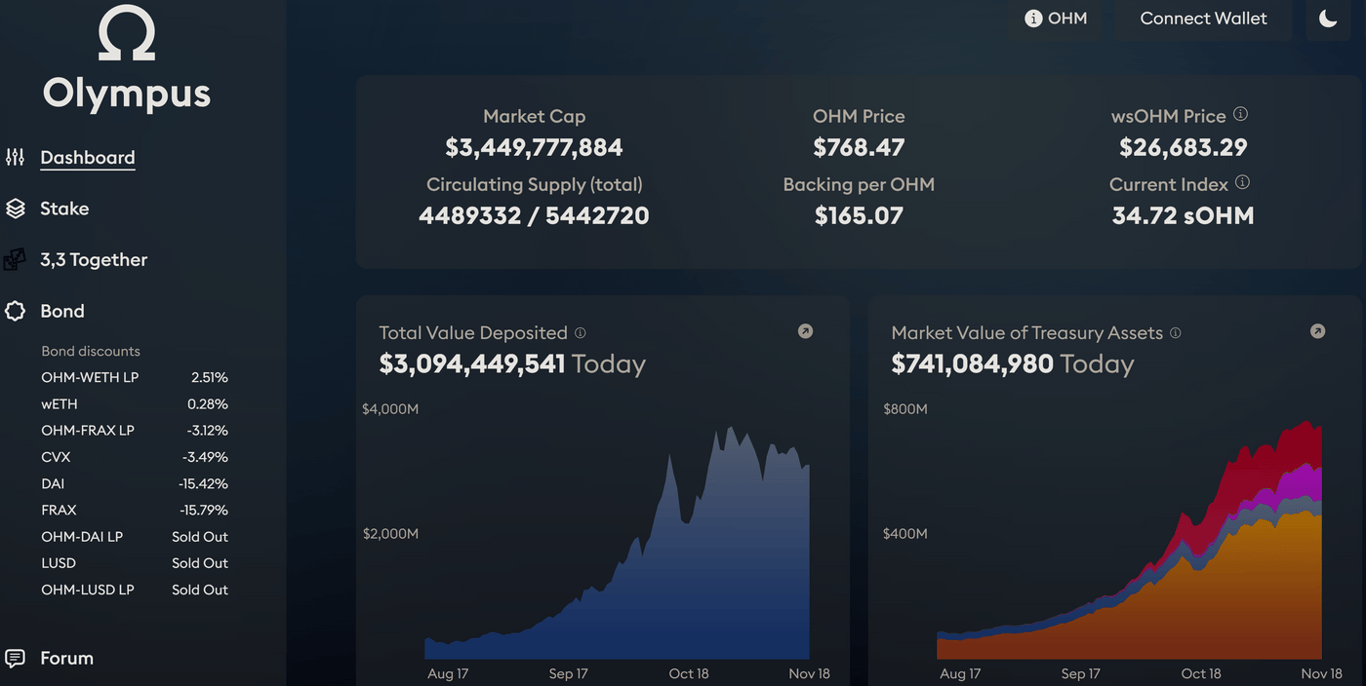The image size is (1366, 686).
Task: Click the Bond icon in sidebar
Action: pos(15,311)
